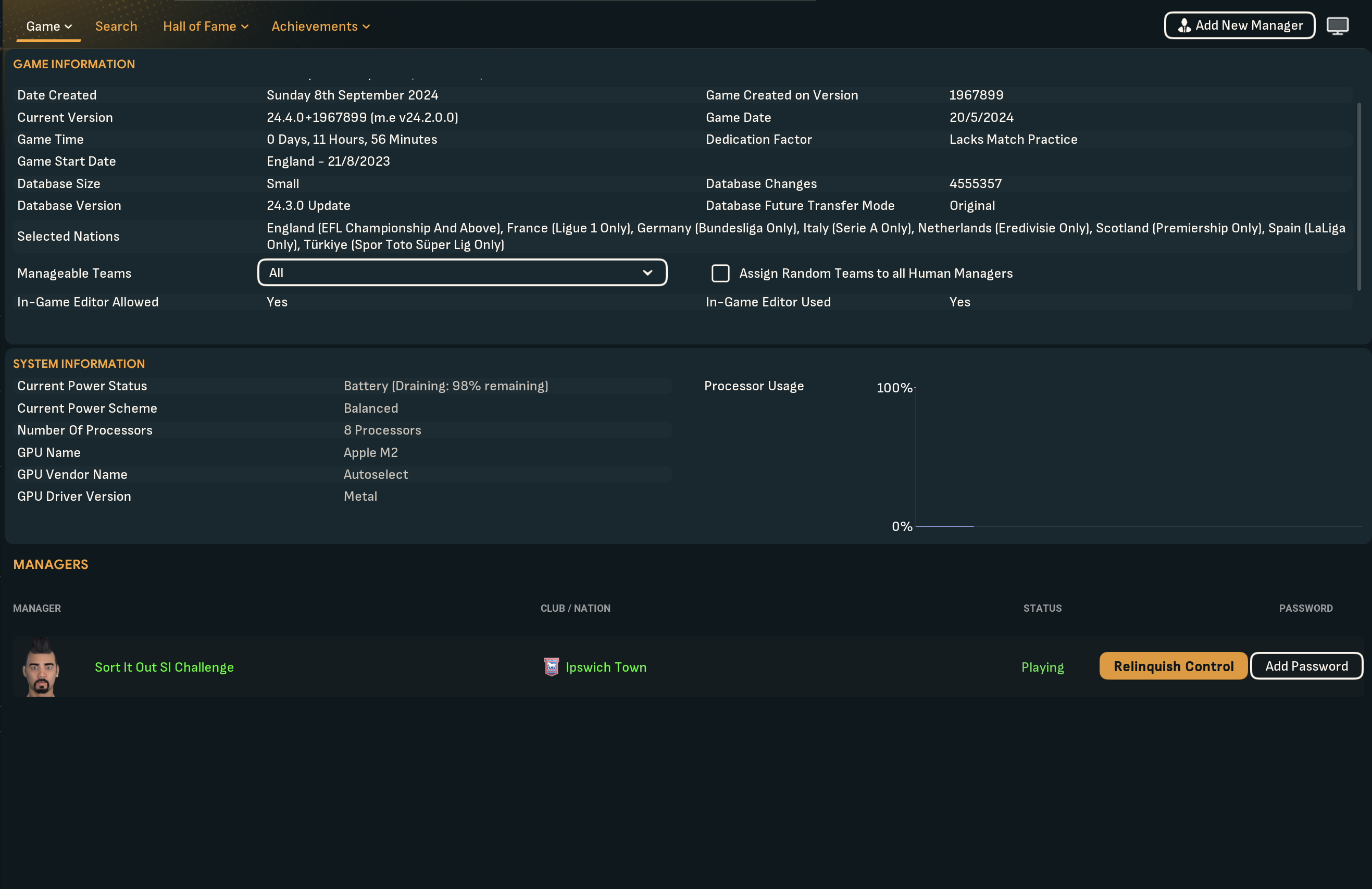
Task: Click the manager face portrait
Action: pyautogui.click(x=40, y=667)
